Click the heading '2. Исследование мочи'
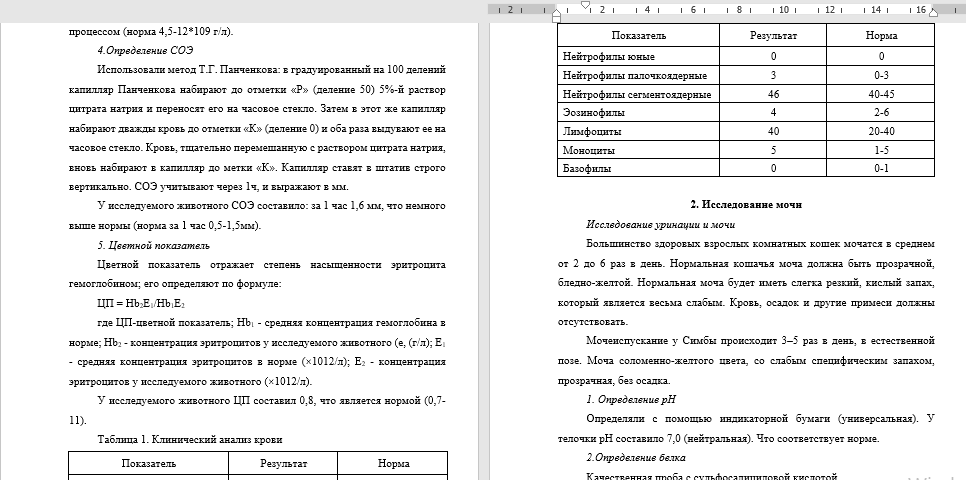 pos(746,205)
